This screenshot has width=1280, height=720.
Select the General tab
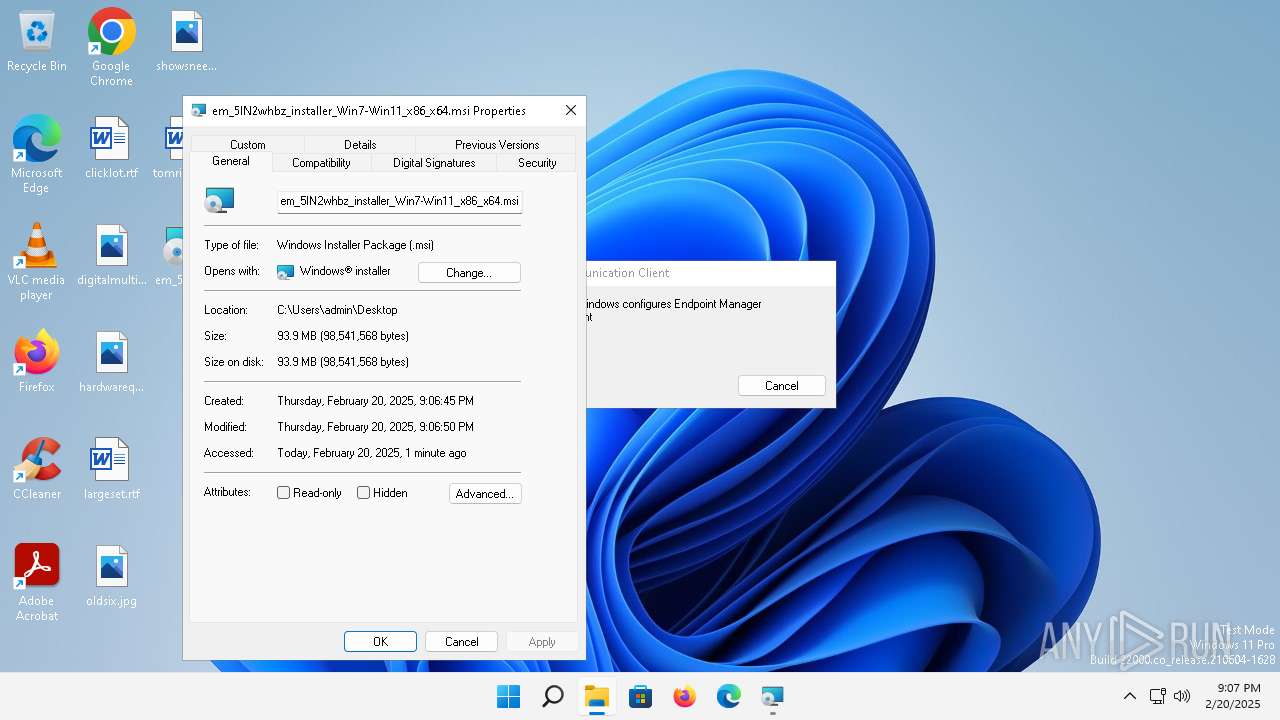[x=231, y=161]
